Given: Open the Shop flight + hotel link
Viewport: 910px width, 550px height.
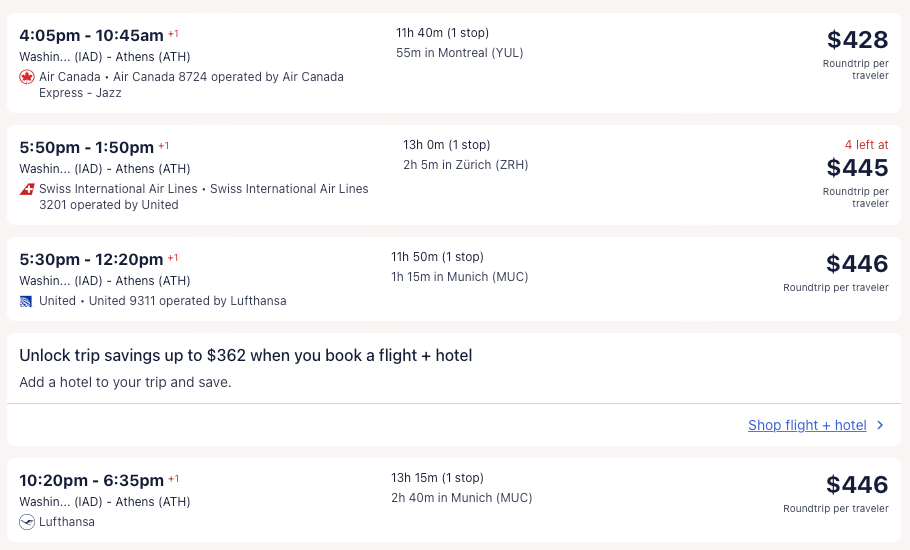Looking at the screenshot, I should 807,425.
